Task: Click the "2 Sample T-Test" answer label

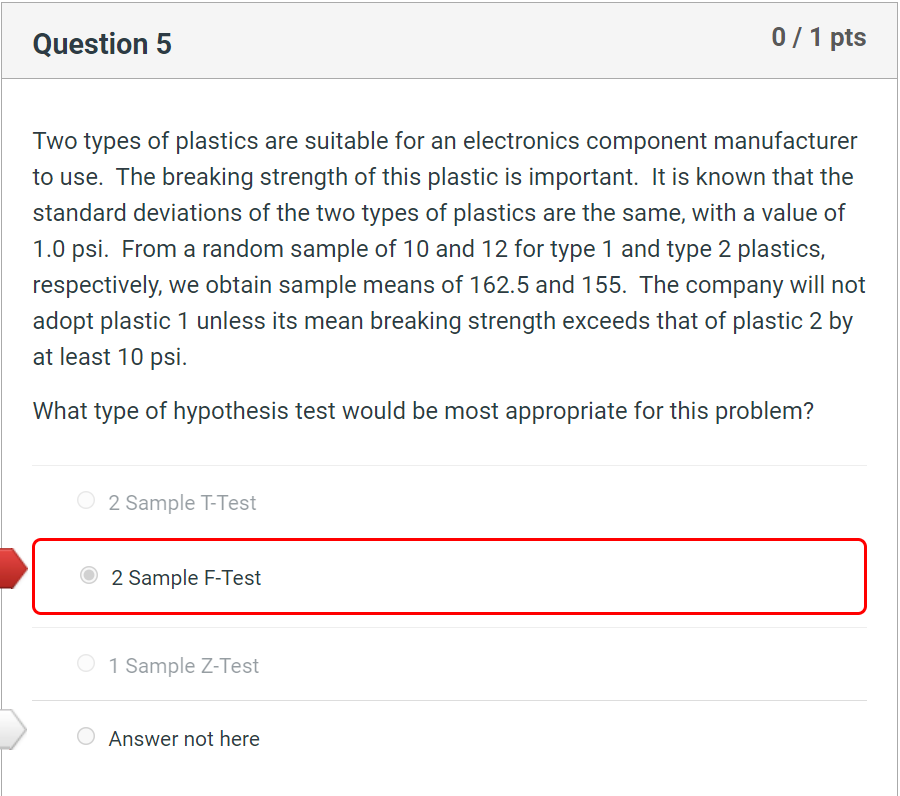Action: click(182, 503)
